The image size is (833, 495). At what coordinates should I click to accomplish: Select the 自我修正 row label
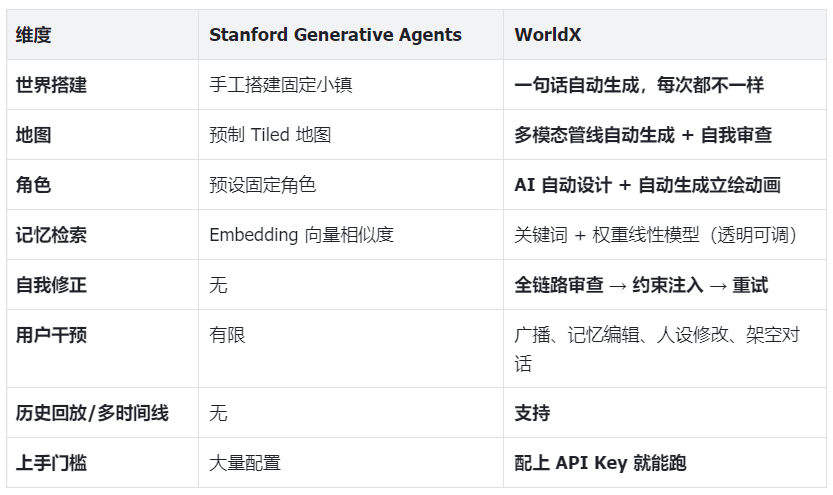(x=103, y=285)
